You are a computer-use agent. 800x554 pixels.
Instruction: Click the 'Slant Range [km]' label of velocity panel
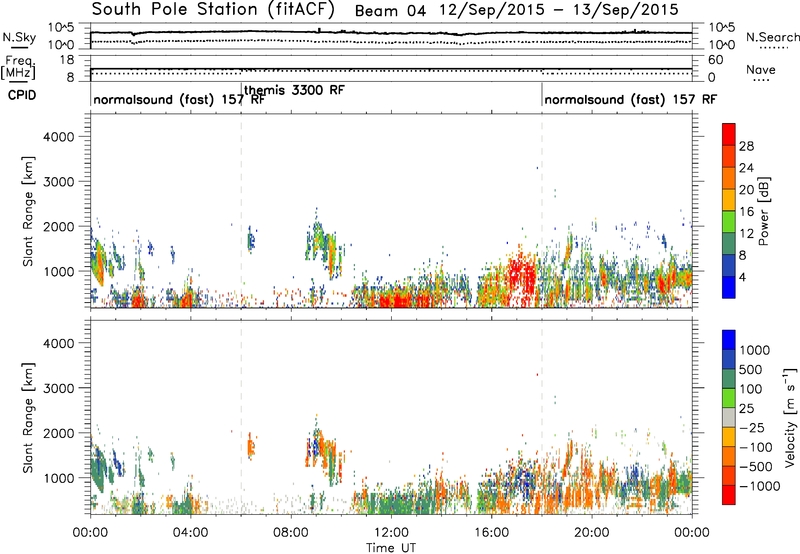coord(28,418)
